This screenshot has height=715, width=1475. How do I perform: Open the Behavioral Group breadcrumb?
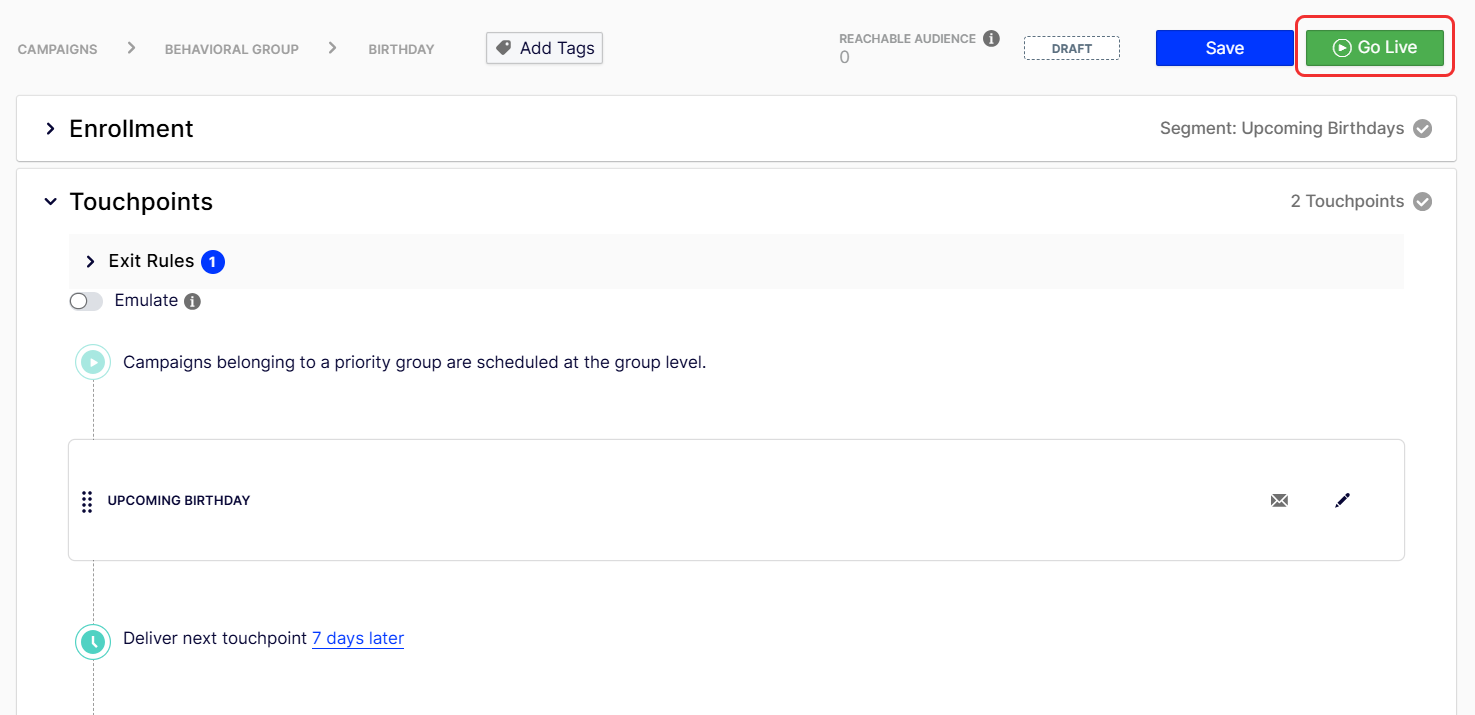[232, 49]
